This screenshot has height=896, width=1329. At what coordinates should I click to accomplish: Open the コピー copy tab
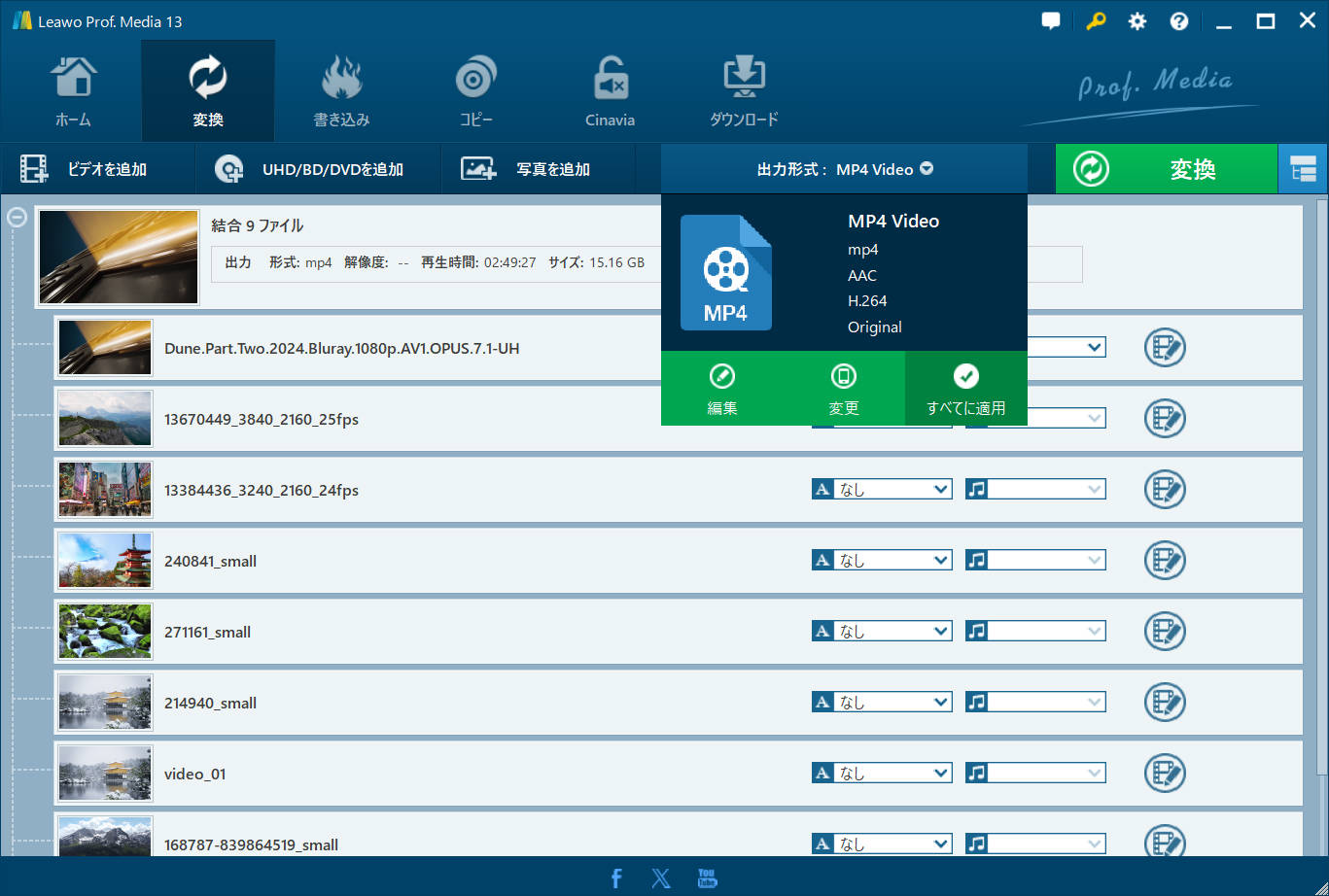[x=476, y=92]
